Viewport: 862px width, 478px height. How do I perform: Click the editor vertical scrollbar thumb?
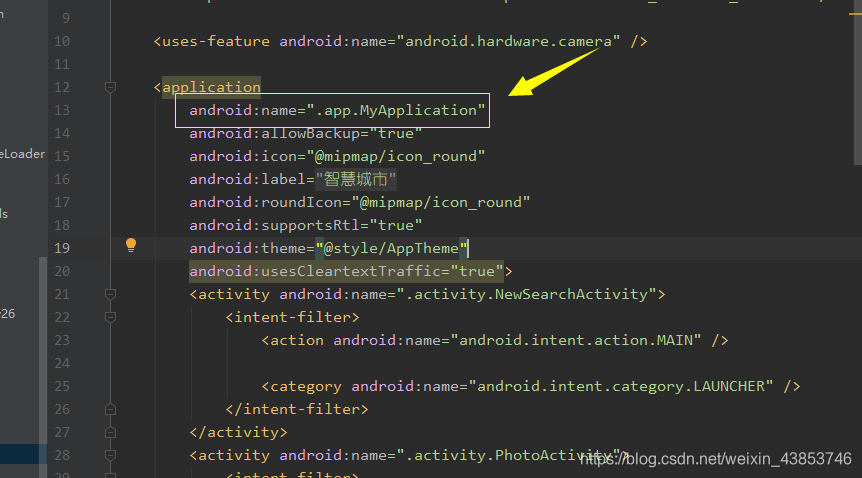(858, 83)
